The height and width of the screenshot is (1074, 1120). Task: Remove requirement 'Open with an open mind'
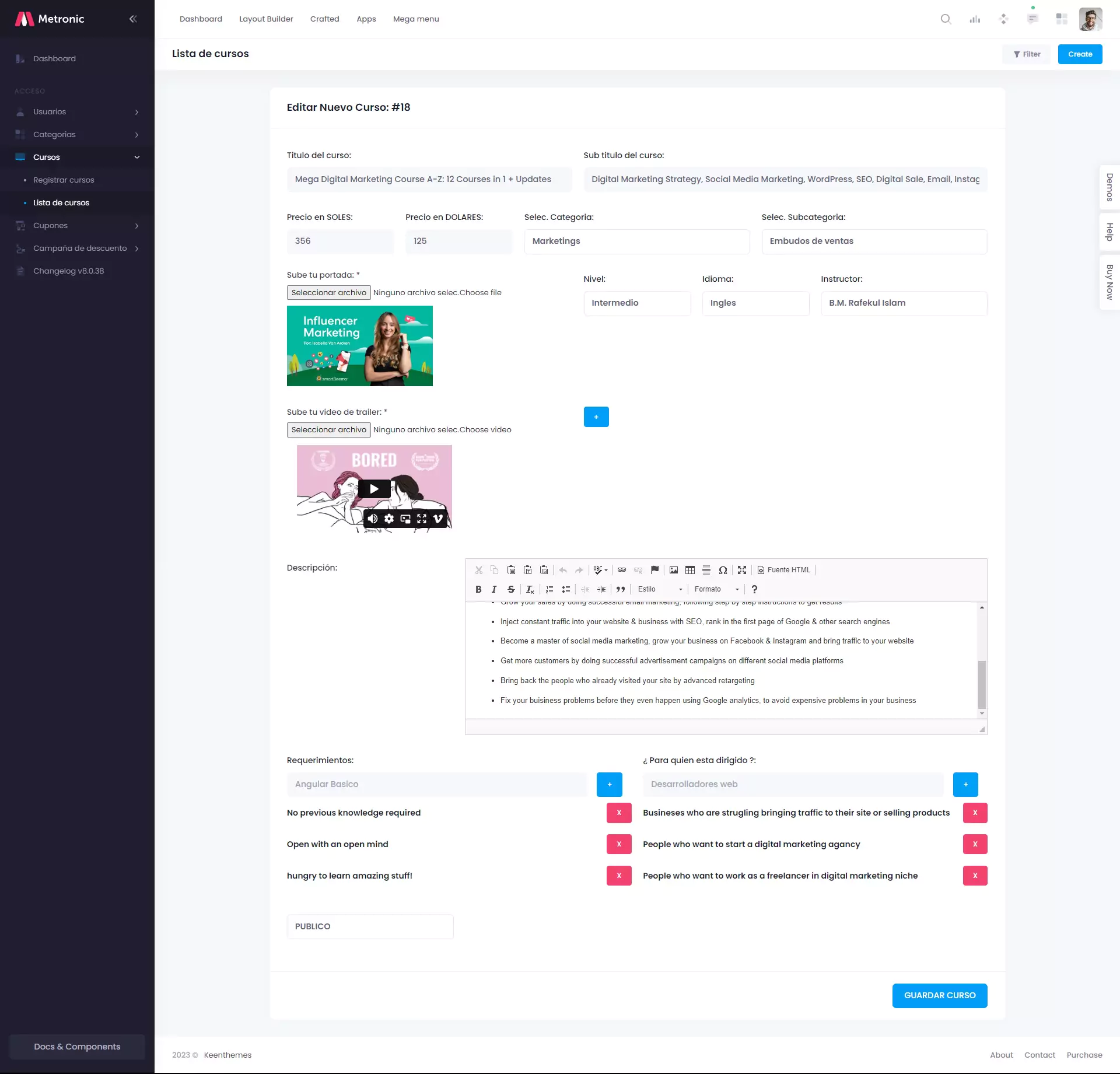coord(619,844)
